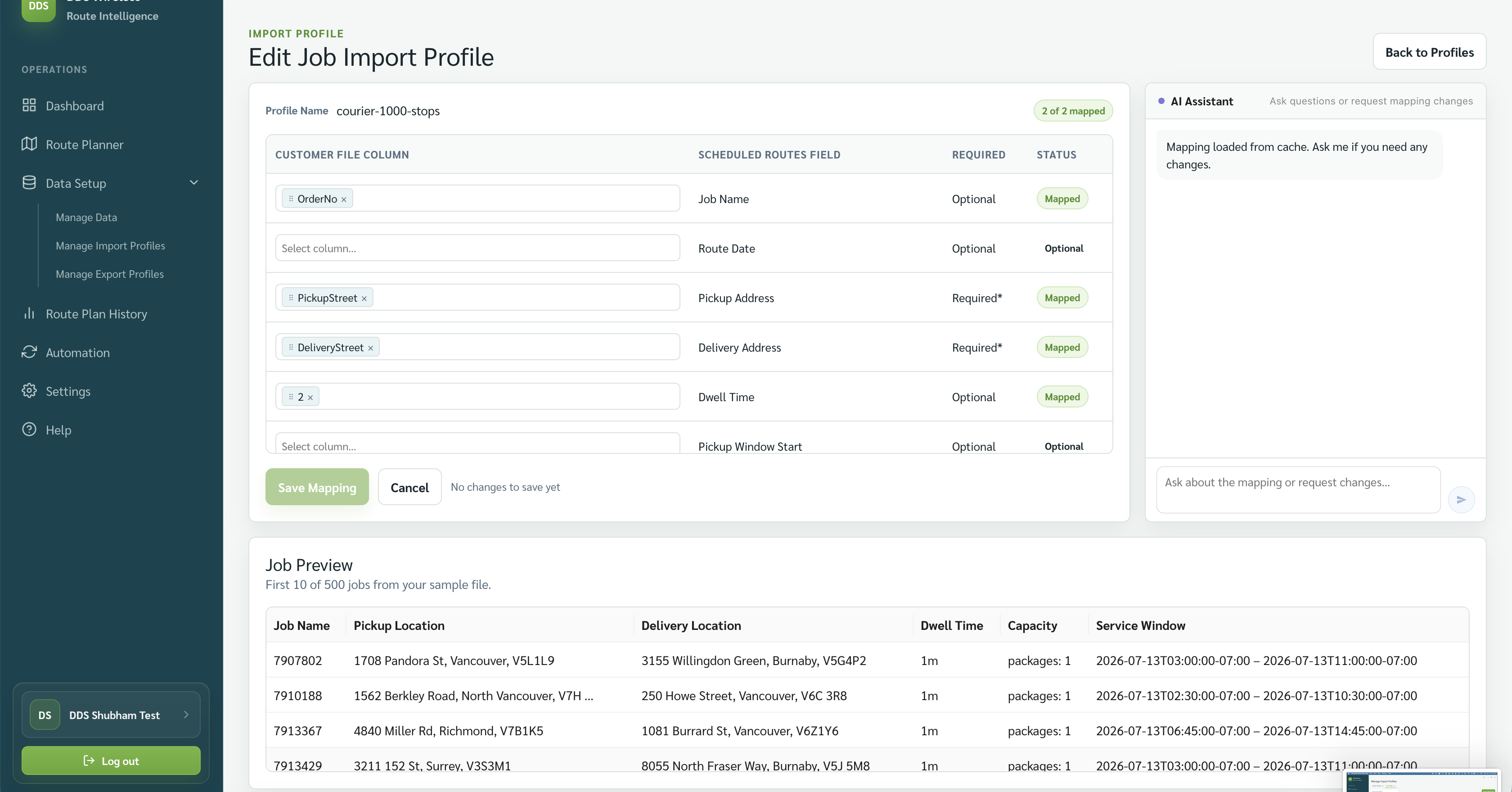Send the AI Assistant message
Screen dimensions: 1512x792
point(1461,500)
